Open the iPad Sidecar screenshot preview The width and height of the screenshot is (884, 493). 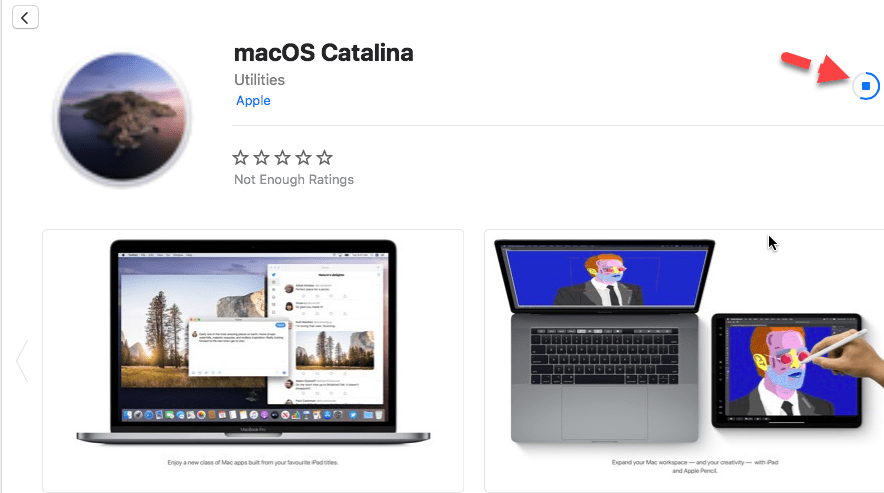click(684, 360)
